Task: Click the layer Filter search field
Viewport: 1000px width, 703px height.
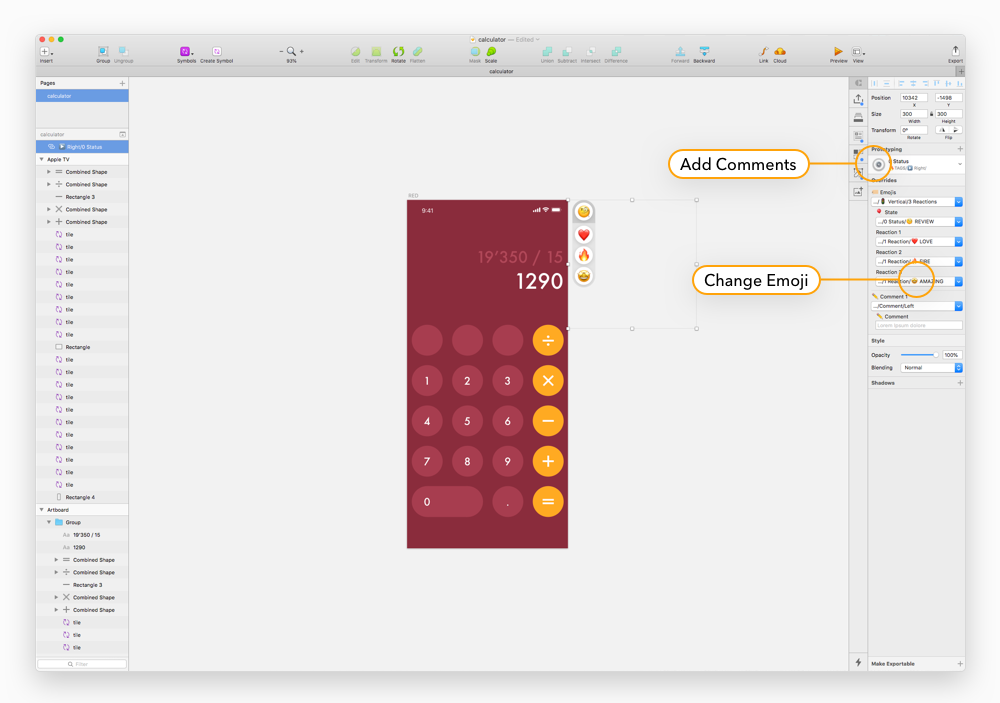Action: click(x=82, y=664)
